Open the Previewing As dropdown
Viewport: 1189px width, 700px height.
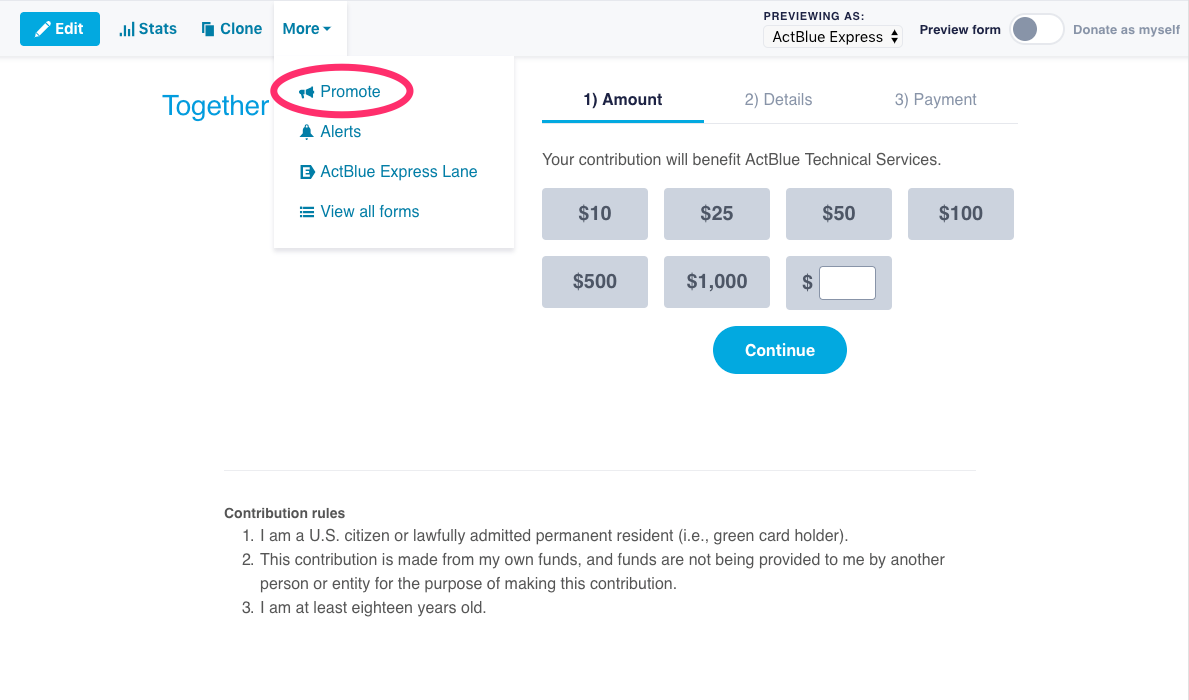[832, 37]
